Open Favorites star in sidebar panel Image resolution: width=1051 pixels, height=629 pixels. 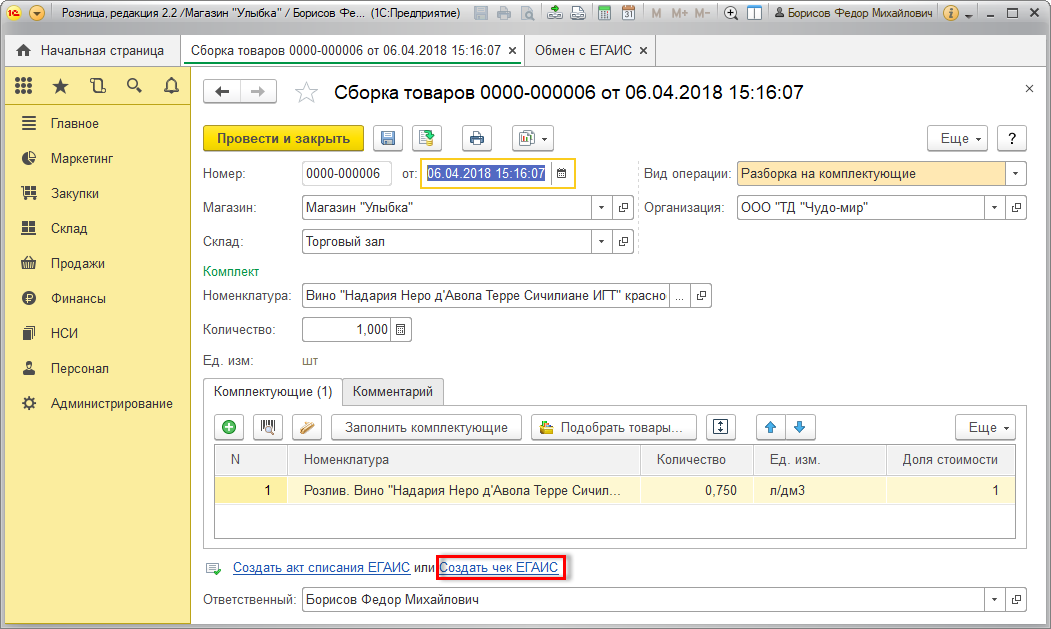(60, 86)
